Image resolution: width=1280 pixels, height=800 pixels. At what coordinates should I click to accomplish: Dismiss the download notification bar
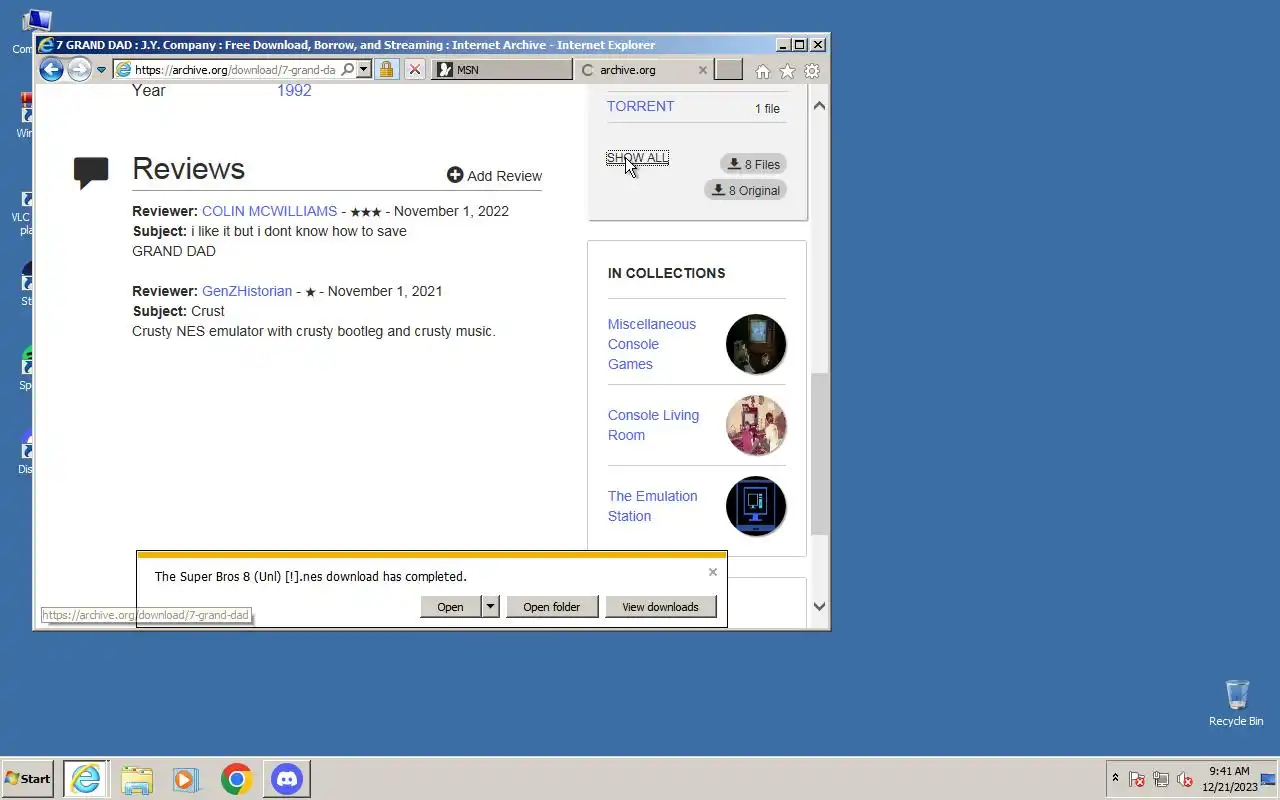[x=713, y=572]
